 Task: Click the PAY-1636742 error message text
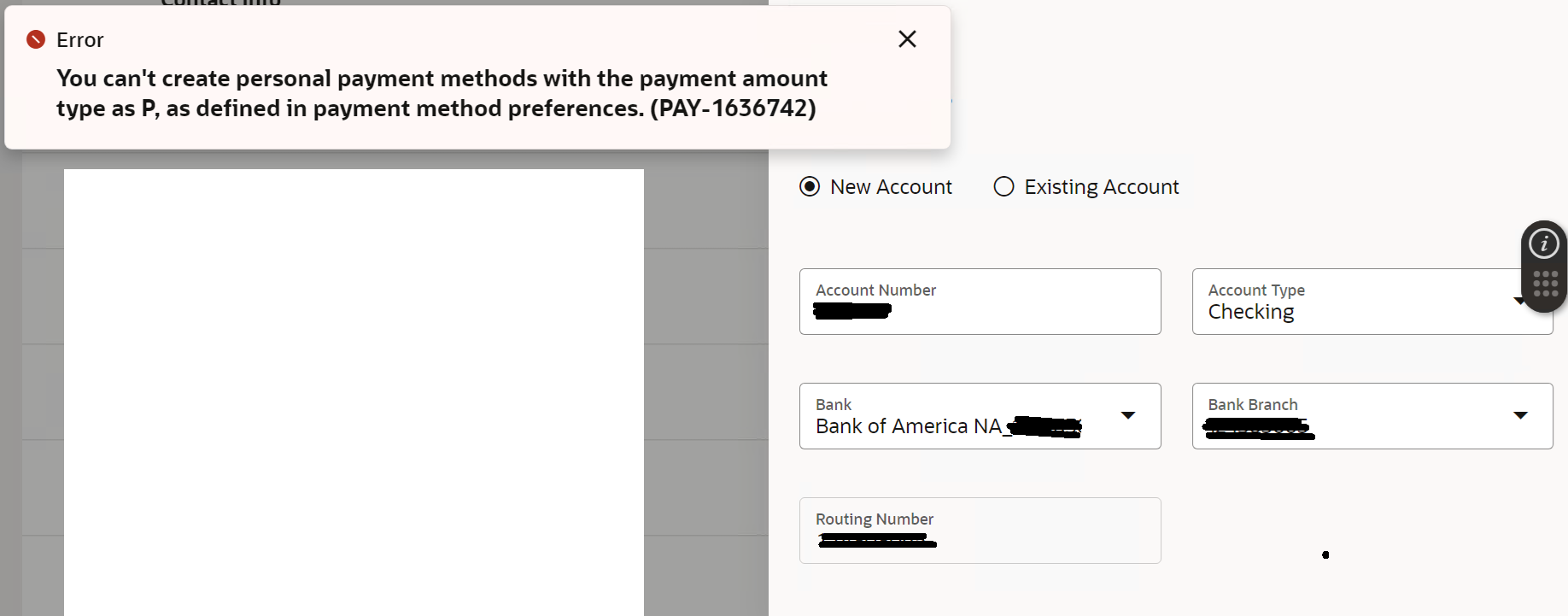click(x=442, y=93)
